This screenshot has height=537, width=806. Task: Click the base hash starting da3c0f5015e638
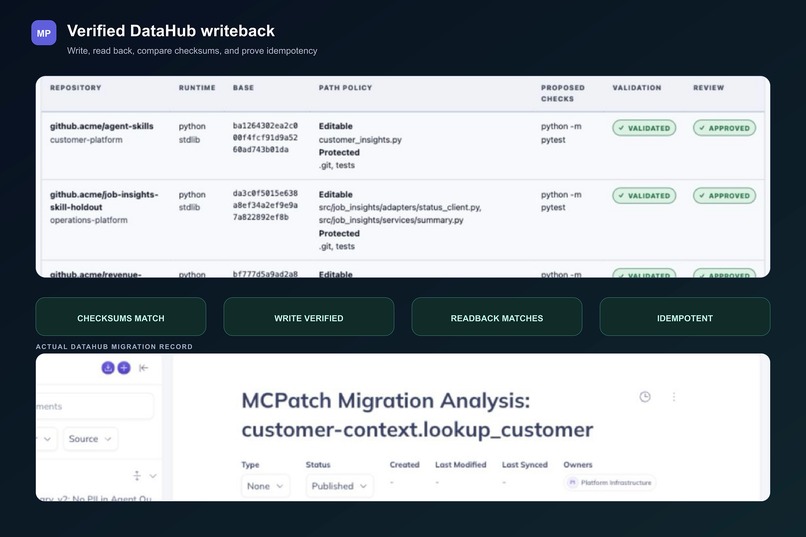point(265,205)
